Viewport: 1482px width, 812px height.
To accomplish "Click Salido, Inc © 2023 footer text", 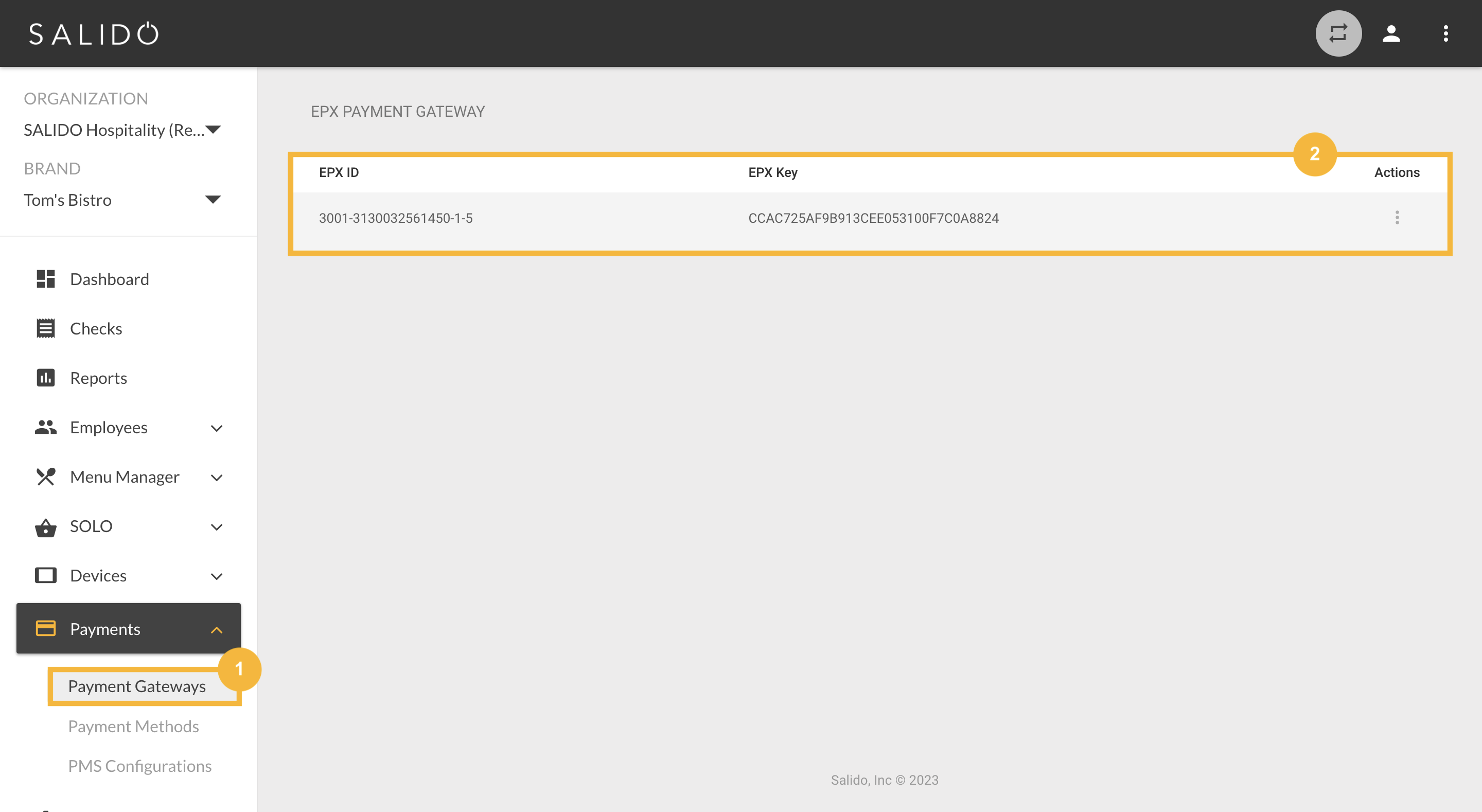I will coord(884,780).
